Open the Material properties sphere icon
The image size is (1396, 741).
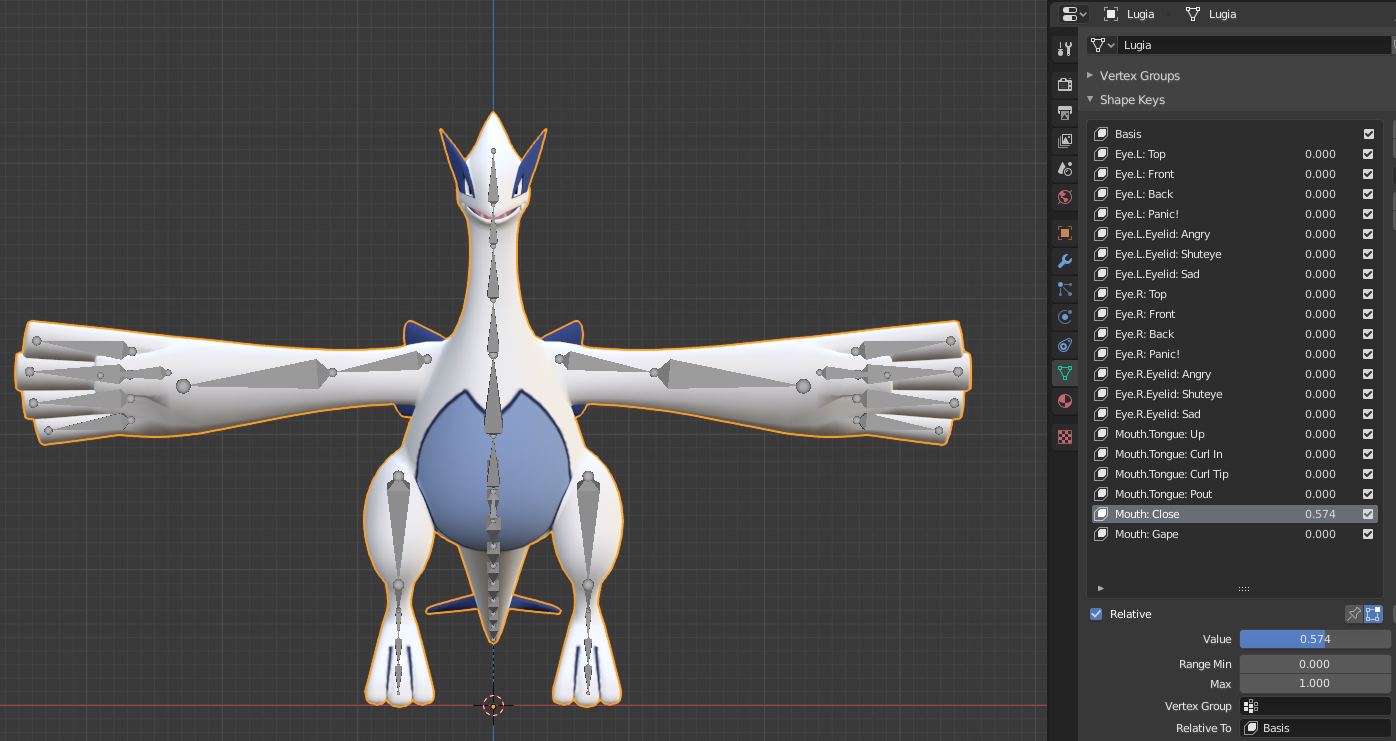1064,401
